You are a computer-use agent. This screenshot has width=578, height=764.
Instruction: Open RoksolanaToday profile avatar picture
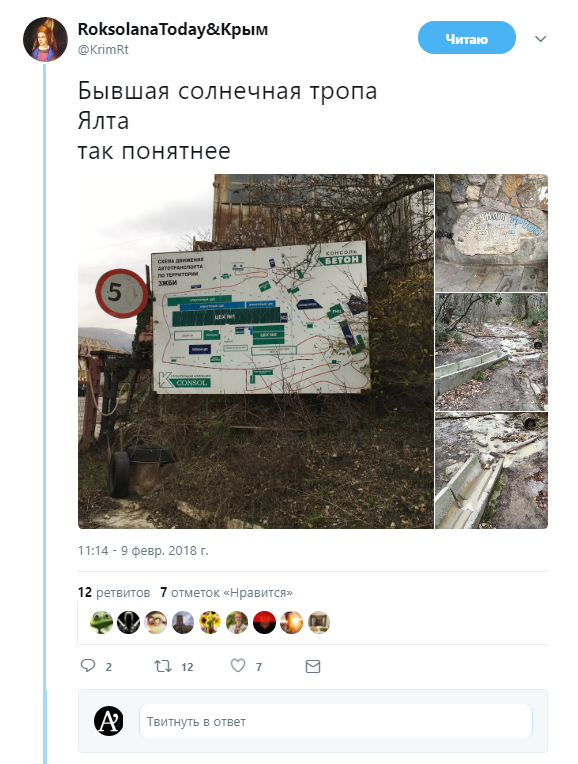(x=45, y=39)
